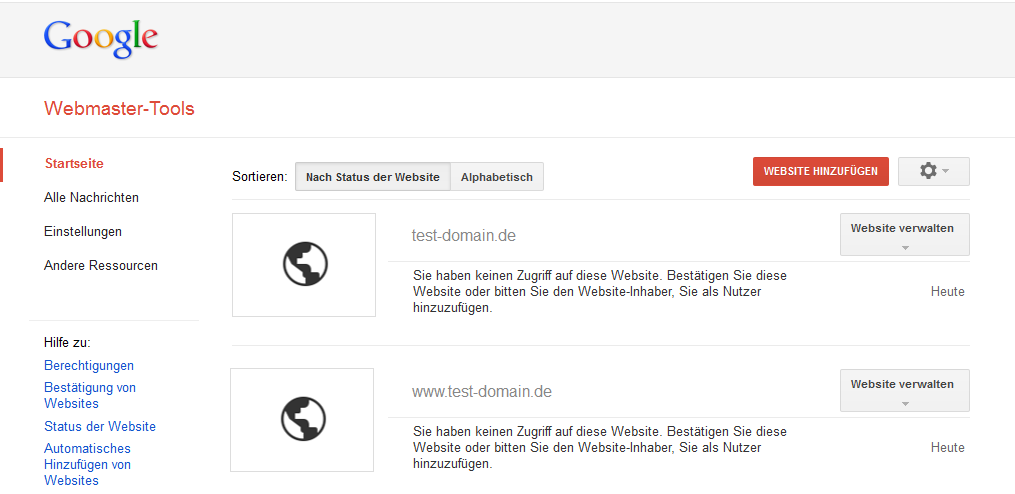Viewport: 1015px width, 494px height.
Task: Click globe thumbnail for www.test-domain.de
Action: (x=302, y=420)
